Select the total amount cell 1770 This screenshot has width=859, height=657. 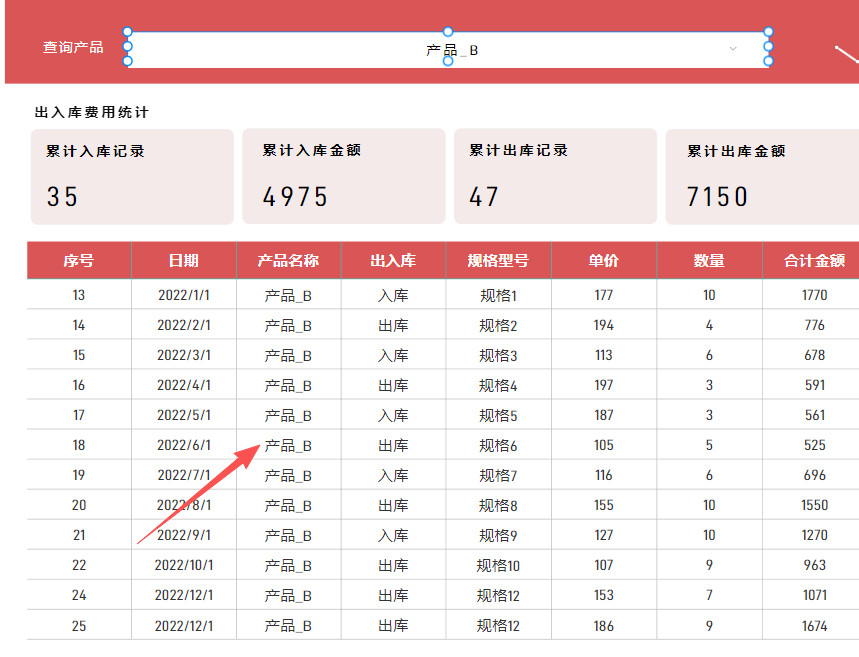click(x=814, y=295)
